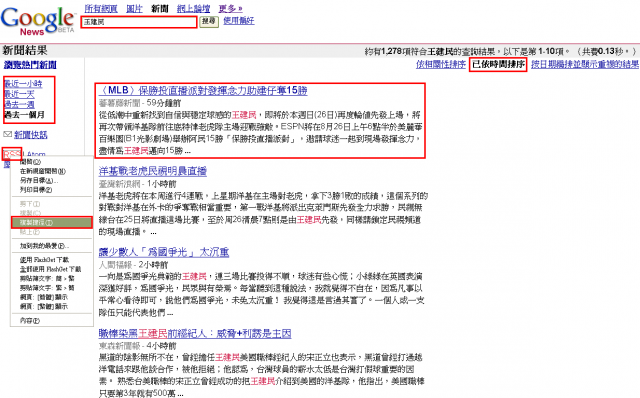This screenshot has width=640, height=398.
Task: Click the 王建民 search input field
Action: (x=139, y=22)
